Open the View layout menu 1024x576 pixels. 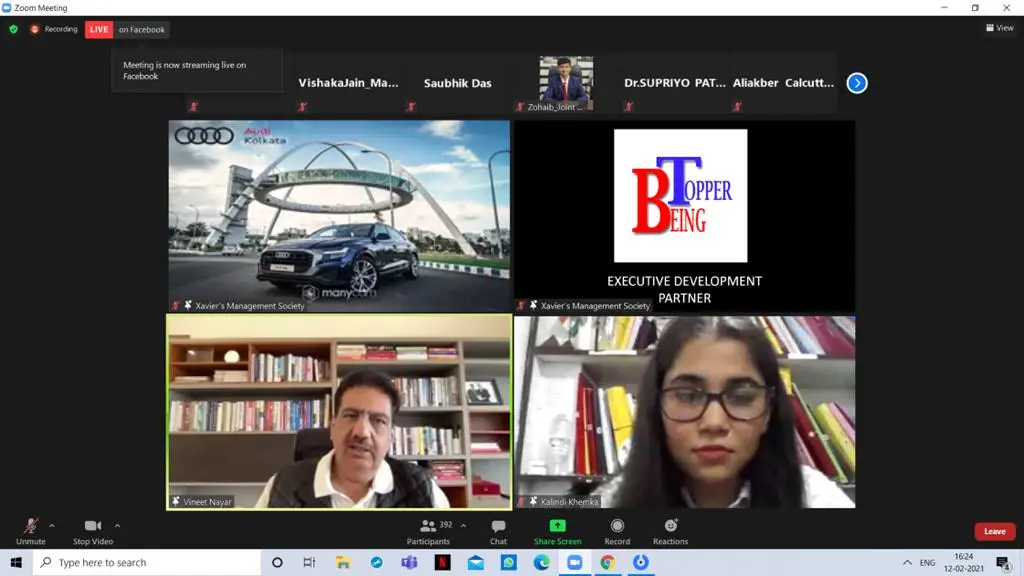pos(1000,28)
